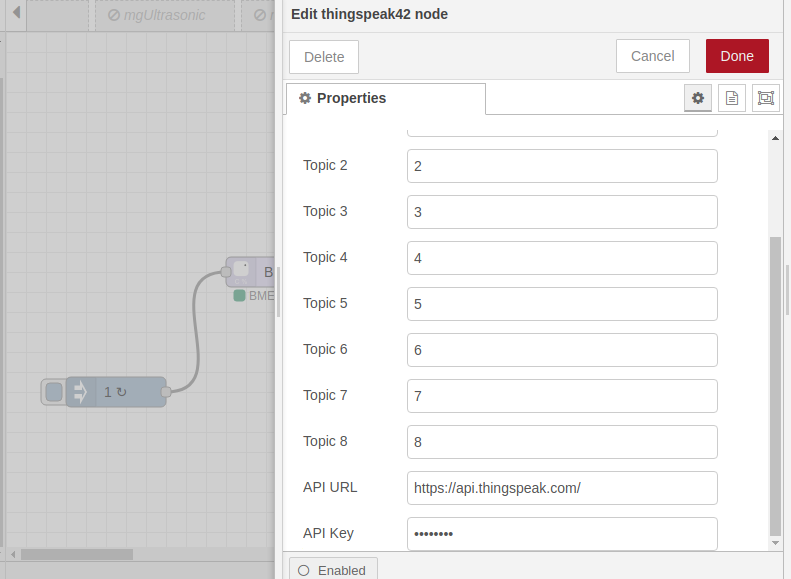Open the node appearance settings icon
791x579 pixels.
(766, 98)
